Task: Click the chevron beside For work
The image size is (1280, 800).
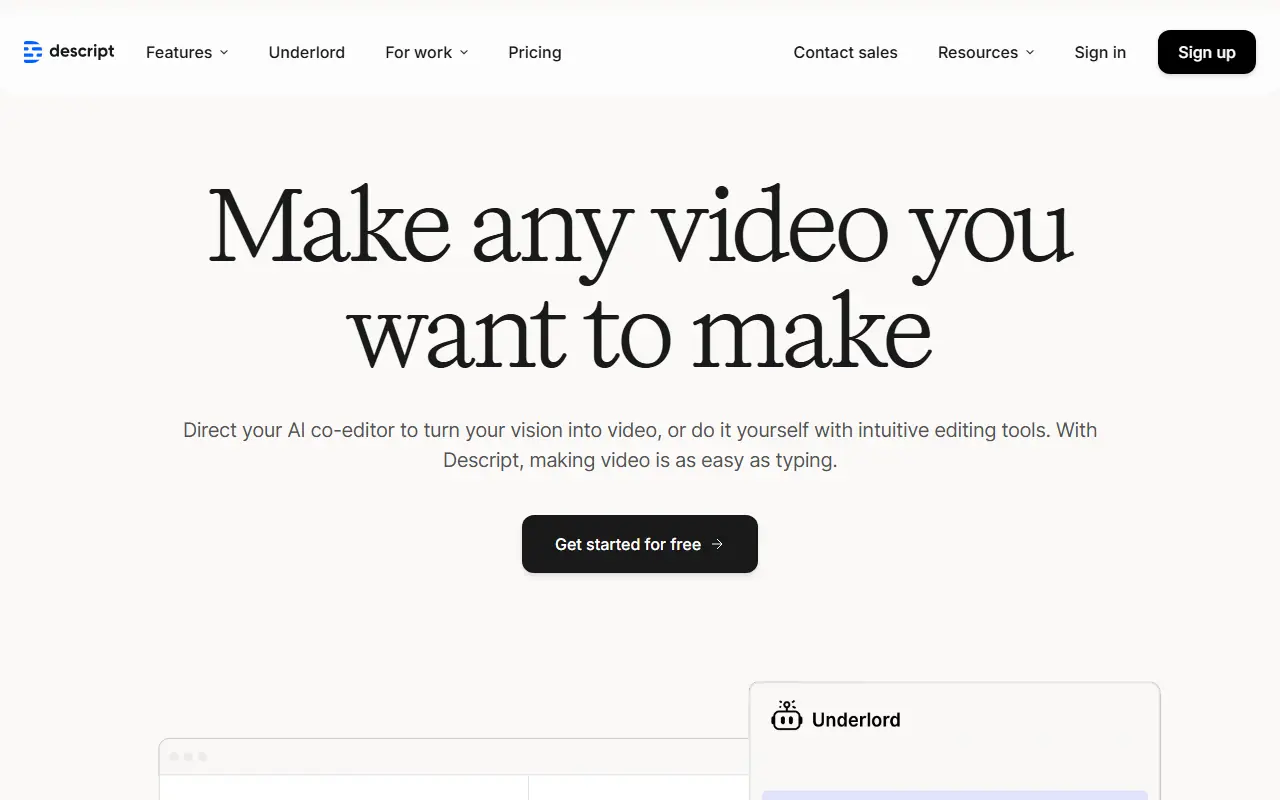Action: (463, 53)
